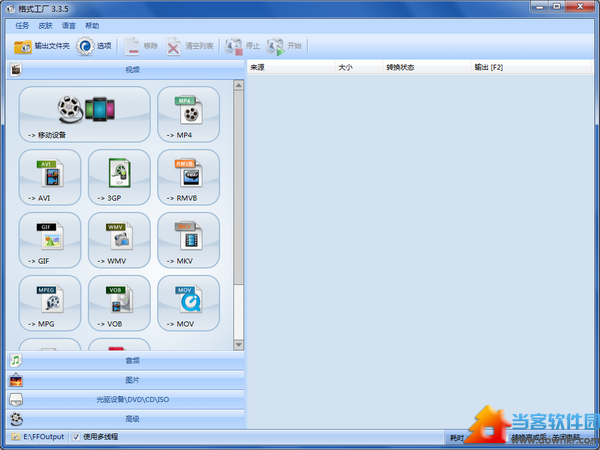This screenshot has width=600, height=450.
Task: Click the 格式工厂 app icon in title bar
Action: [x=10, y=9]
